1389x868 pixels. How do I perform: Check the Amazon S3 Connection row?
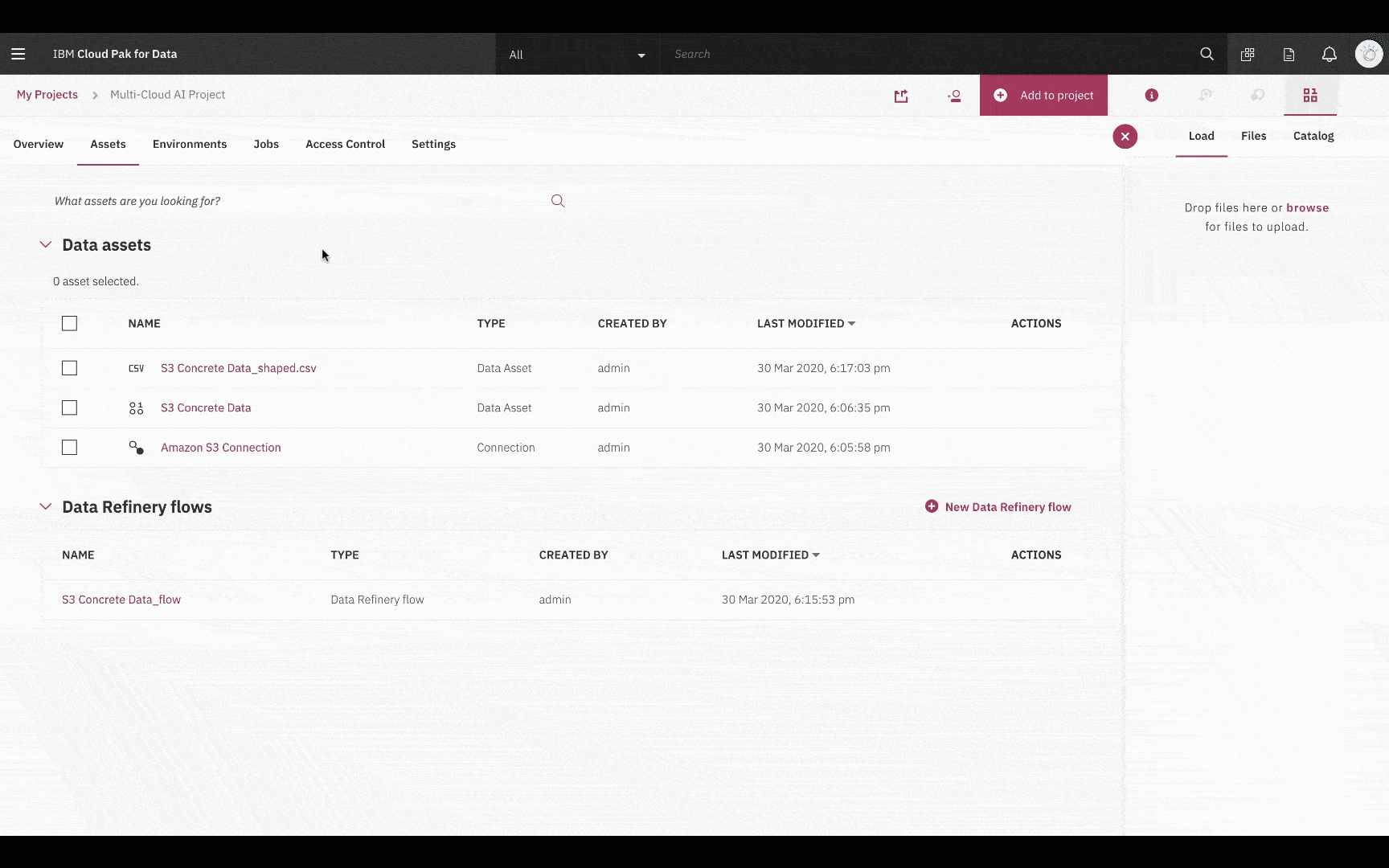[70, 448]
